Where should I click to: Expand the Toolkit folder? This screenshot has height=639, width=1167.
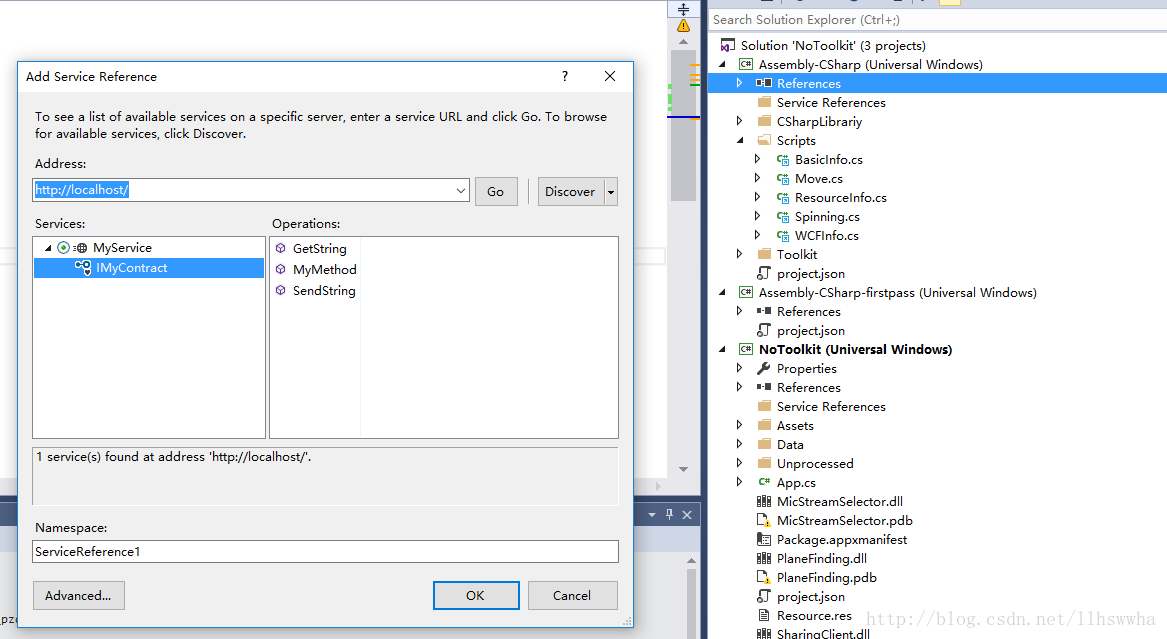[x=739, y=254]
